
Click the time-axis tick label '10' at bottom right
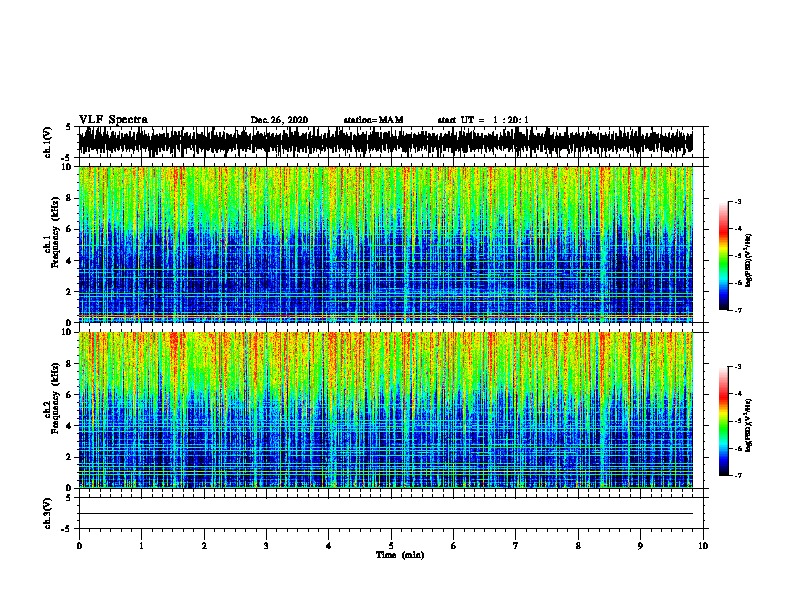703,546
